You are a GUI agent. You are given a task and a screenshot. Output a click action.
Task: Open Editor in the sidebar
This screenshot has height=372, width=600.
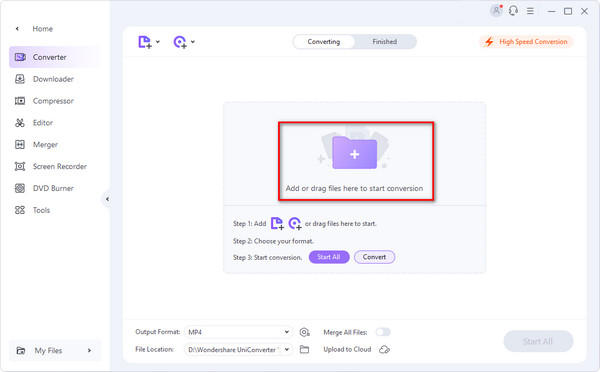click(55, 122)
